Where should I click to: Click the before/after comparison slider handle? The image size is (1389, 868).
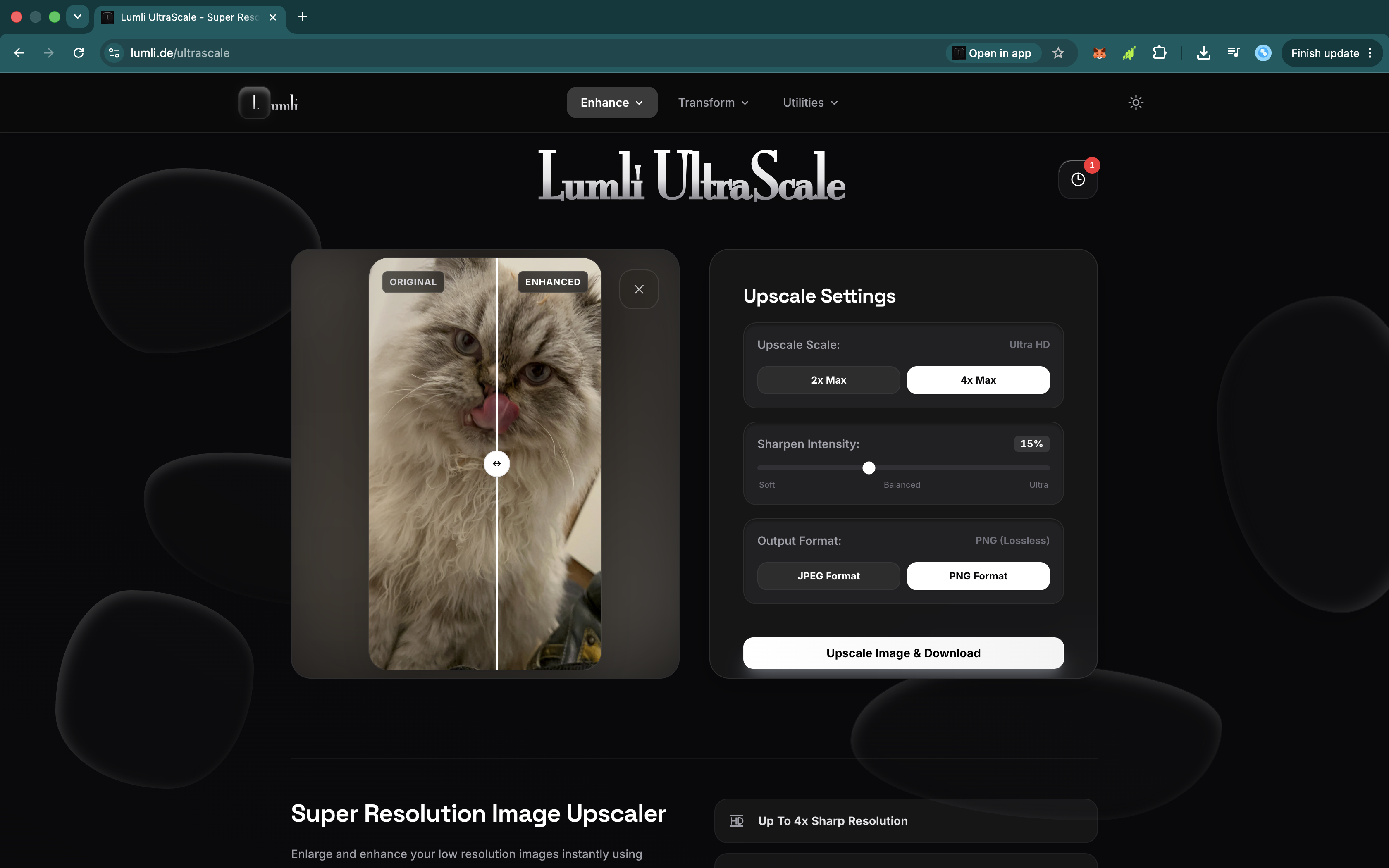point(496,463)
